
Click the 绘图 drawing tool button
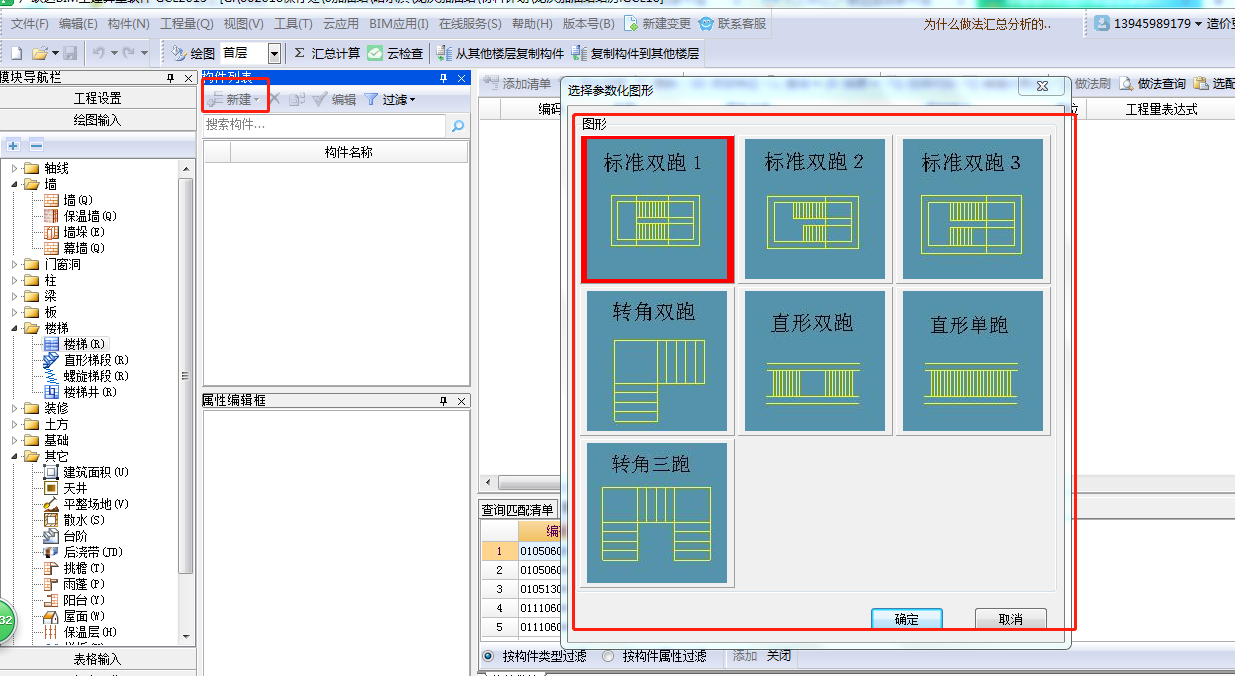click(193, 53)
